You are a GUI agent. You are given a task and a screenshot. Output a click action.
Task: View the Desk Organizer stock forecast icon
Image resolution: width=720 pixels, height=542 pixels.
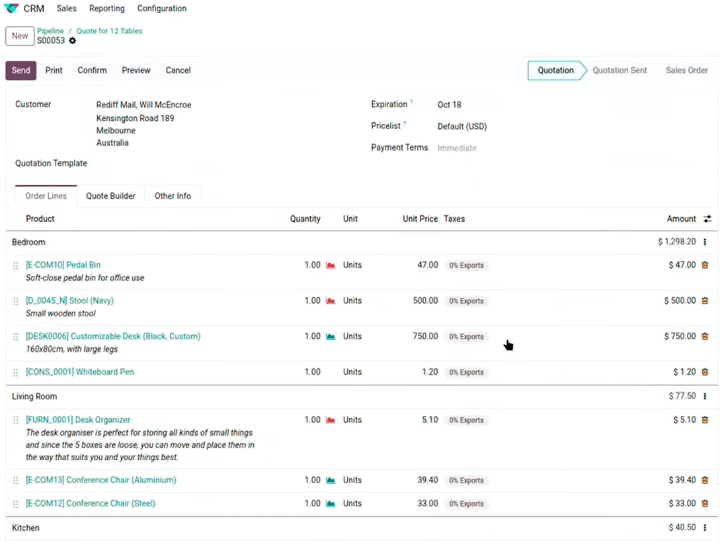click(330, 420)
